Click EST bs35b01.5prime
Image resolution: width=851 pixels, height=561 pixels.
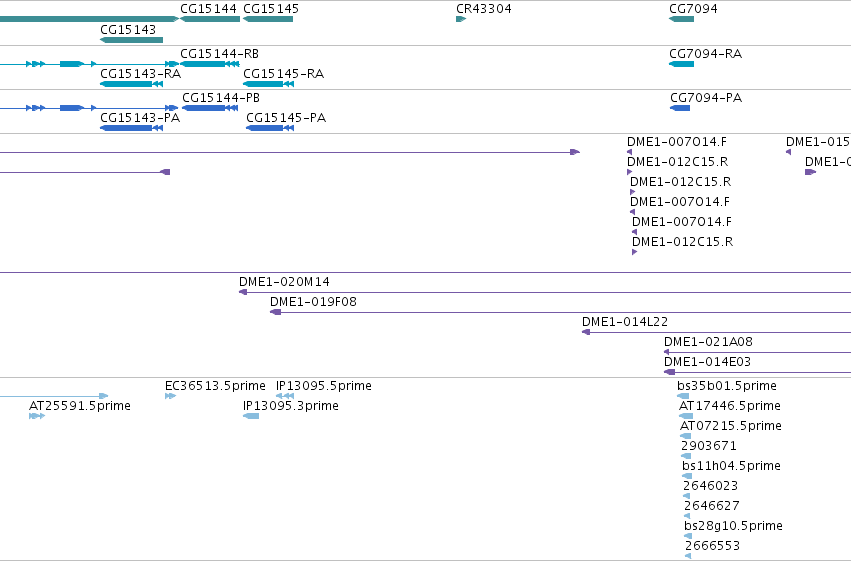click(683, 396)
